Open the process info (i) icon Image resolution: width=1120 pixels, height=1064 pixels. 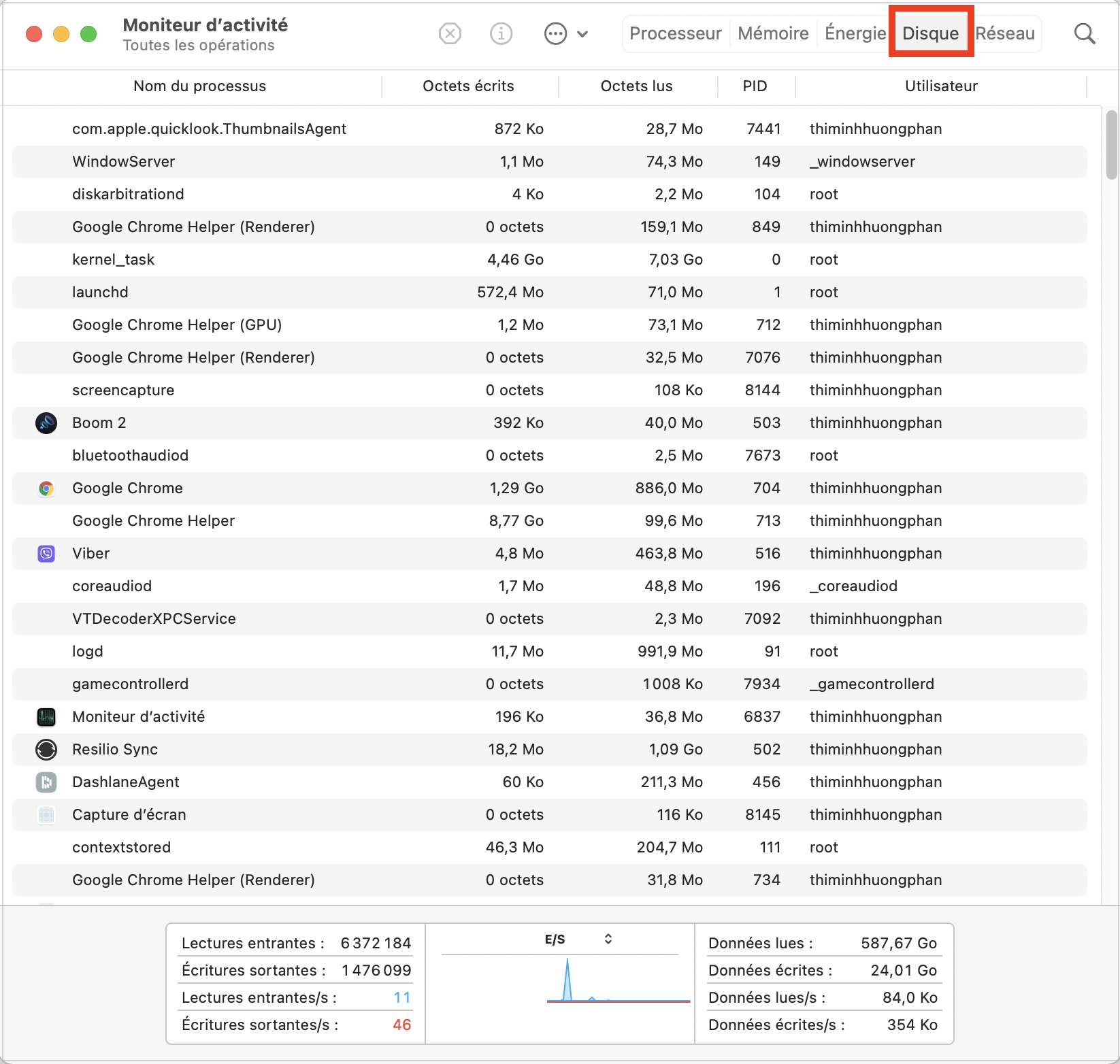(501, 33)
